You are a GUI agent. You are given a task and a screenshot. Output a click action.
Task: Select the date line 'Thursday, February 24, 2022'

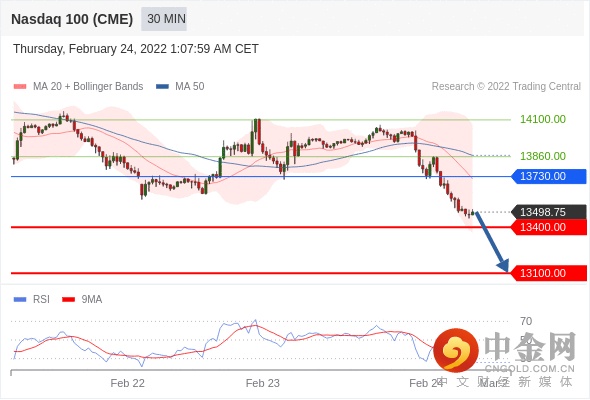(136, 49)
